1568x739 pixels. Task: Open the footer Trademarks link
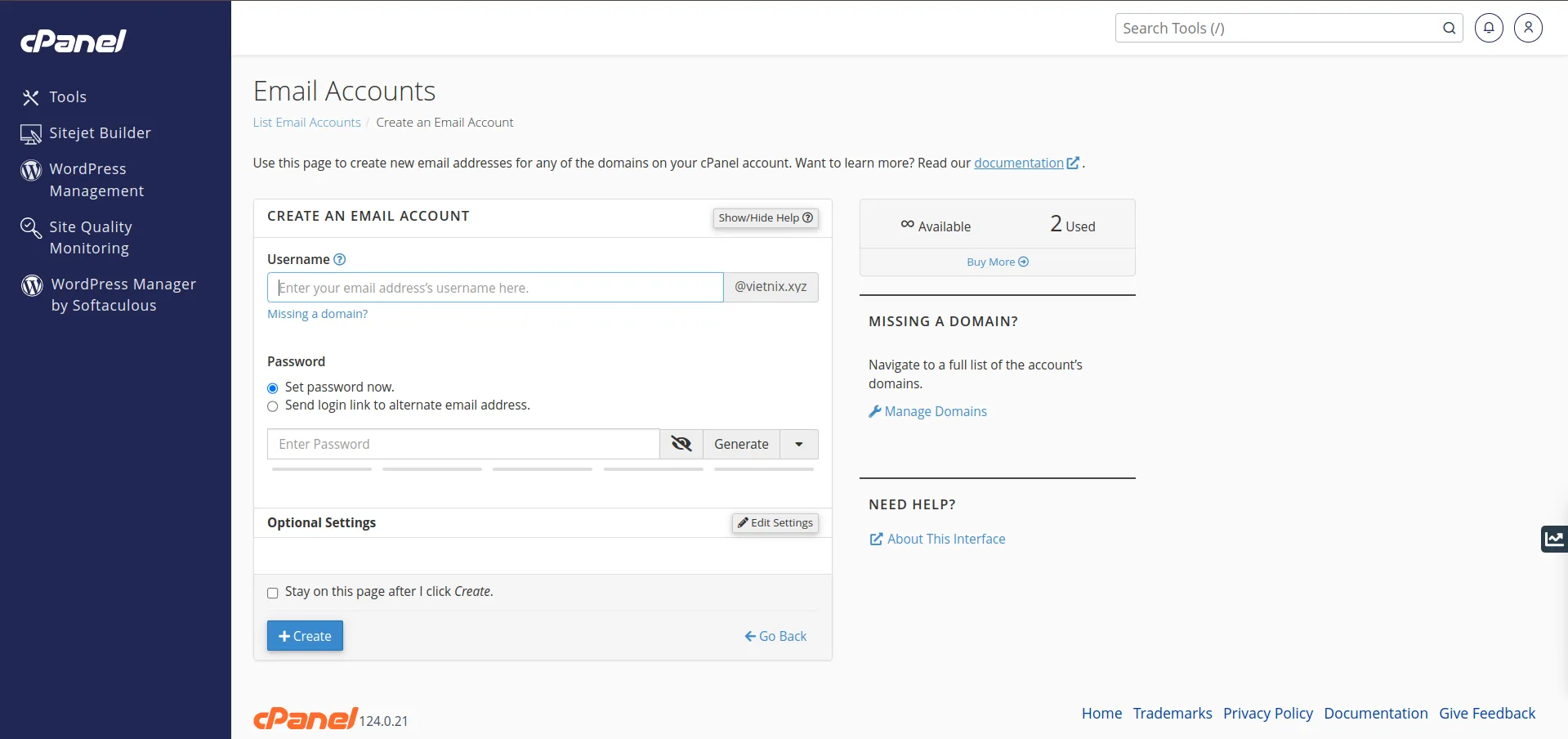(1173, 714)
